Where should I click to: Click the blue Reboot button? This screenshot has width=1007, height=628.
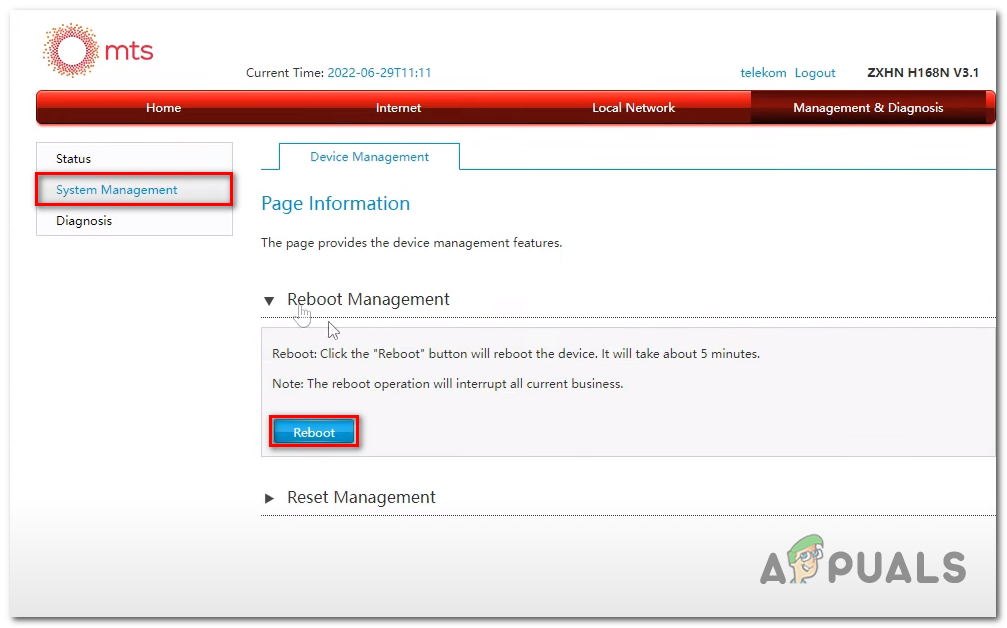point(313,432)
